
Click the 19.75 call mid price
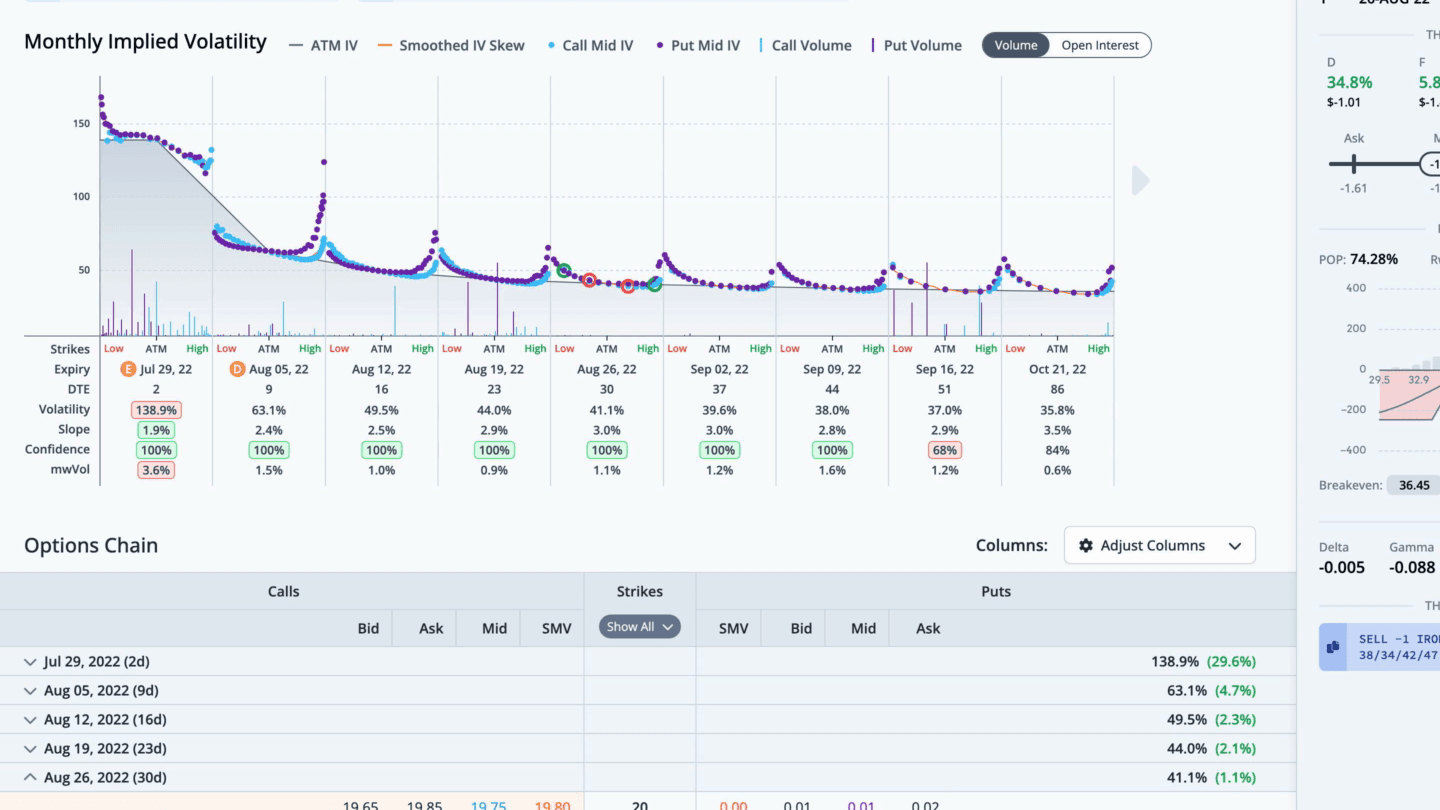pyautogui.click(x=488, y=804)
